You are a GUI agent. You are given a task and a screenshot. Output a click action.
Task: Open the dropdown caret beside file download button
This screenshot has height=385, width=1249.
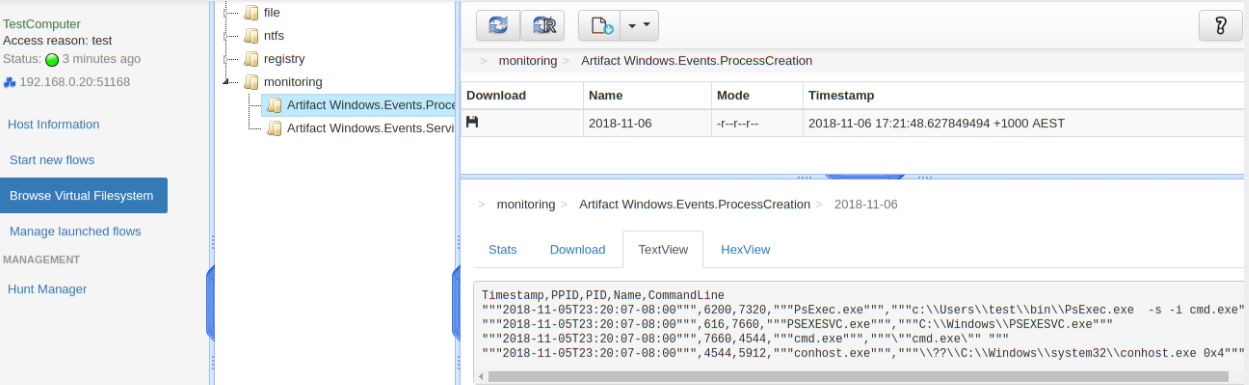coord(640,25)
